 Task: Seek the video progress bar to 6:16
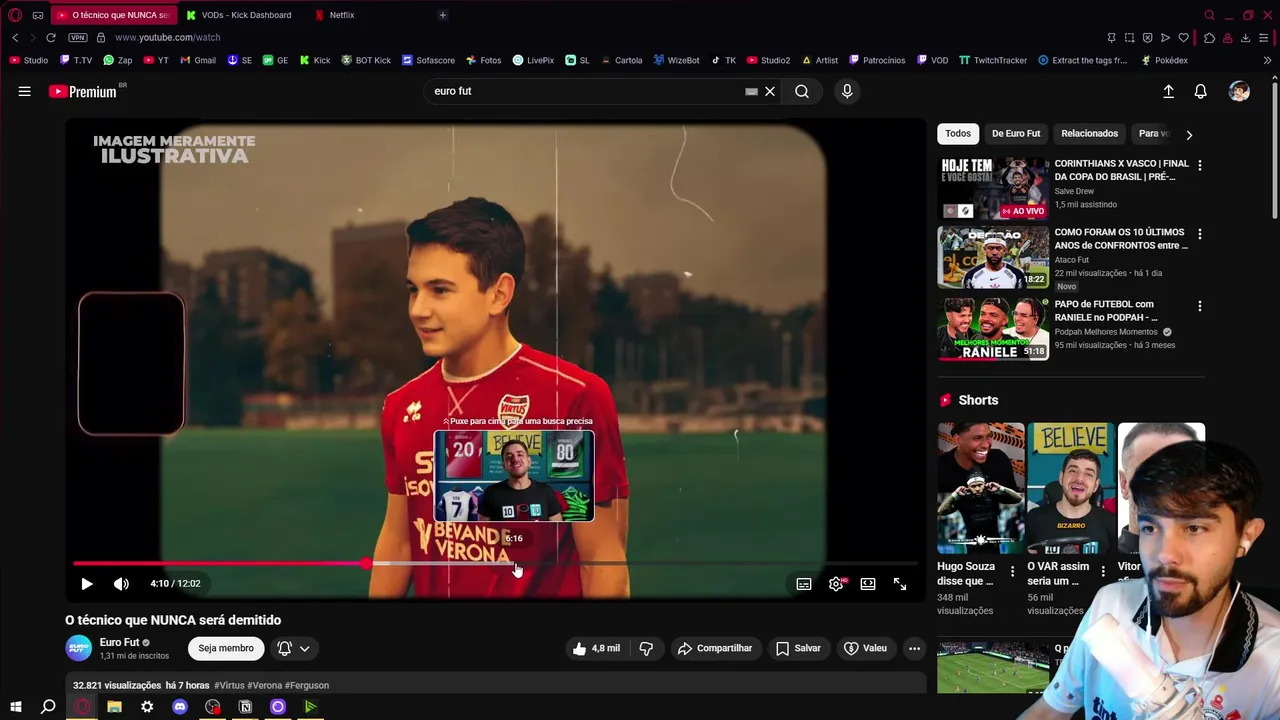coord(514,564)
